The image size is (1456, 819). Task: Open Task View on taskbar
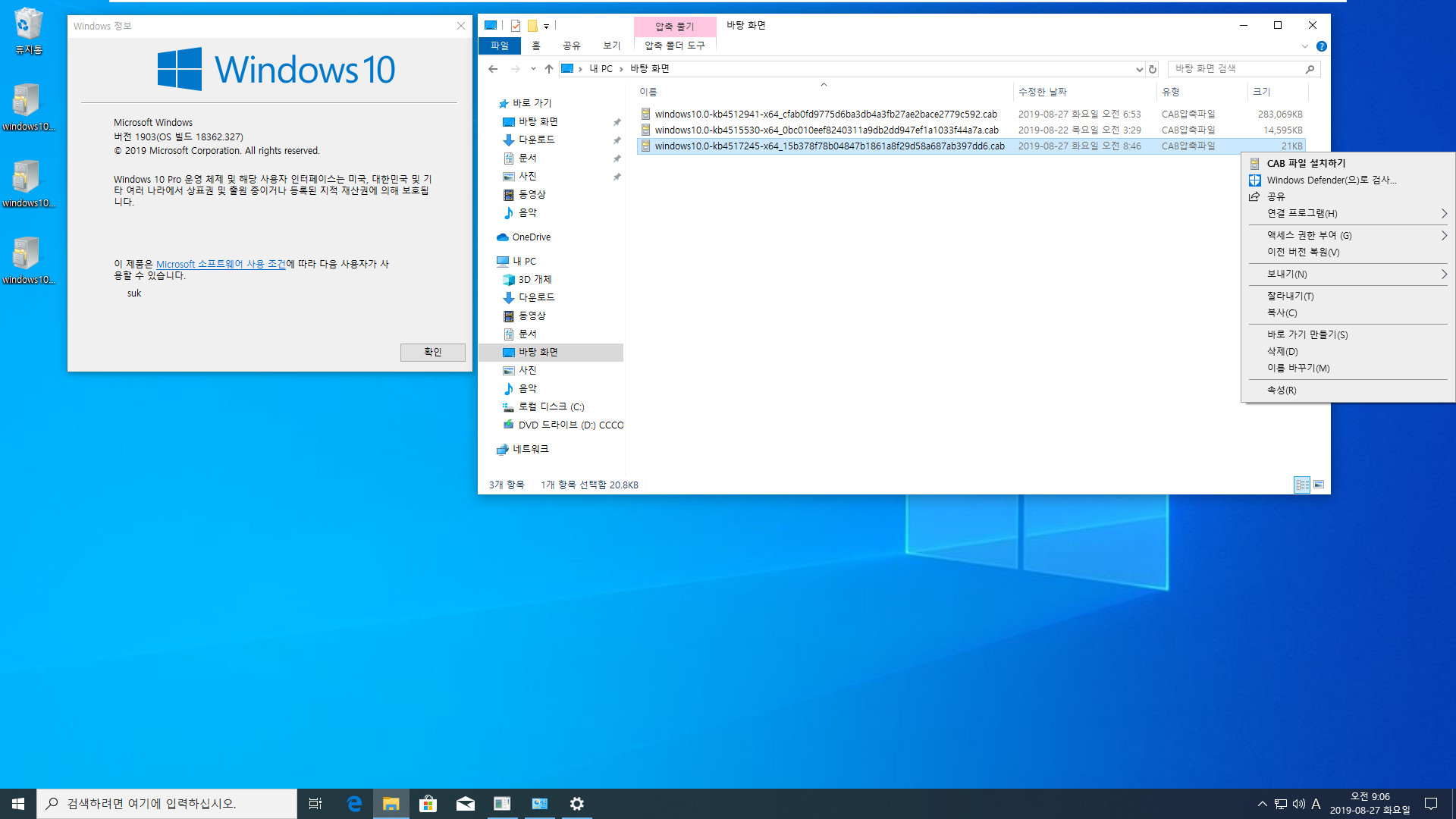pyautogui.click(x=315, y=804)
